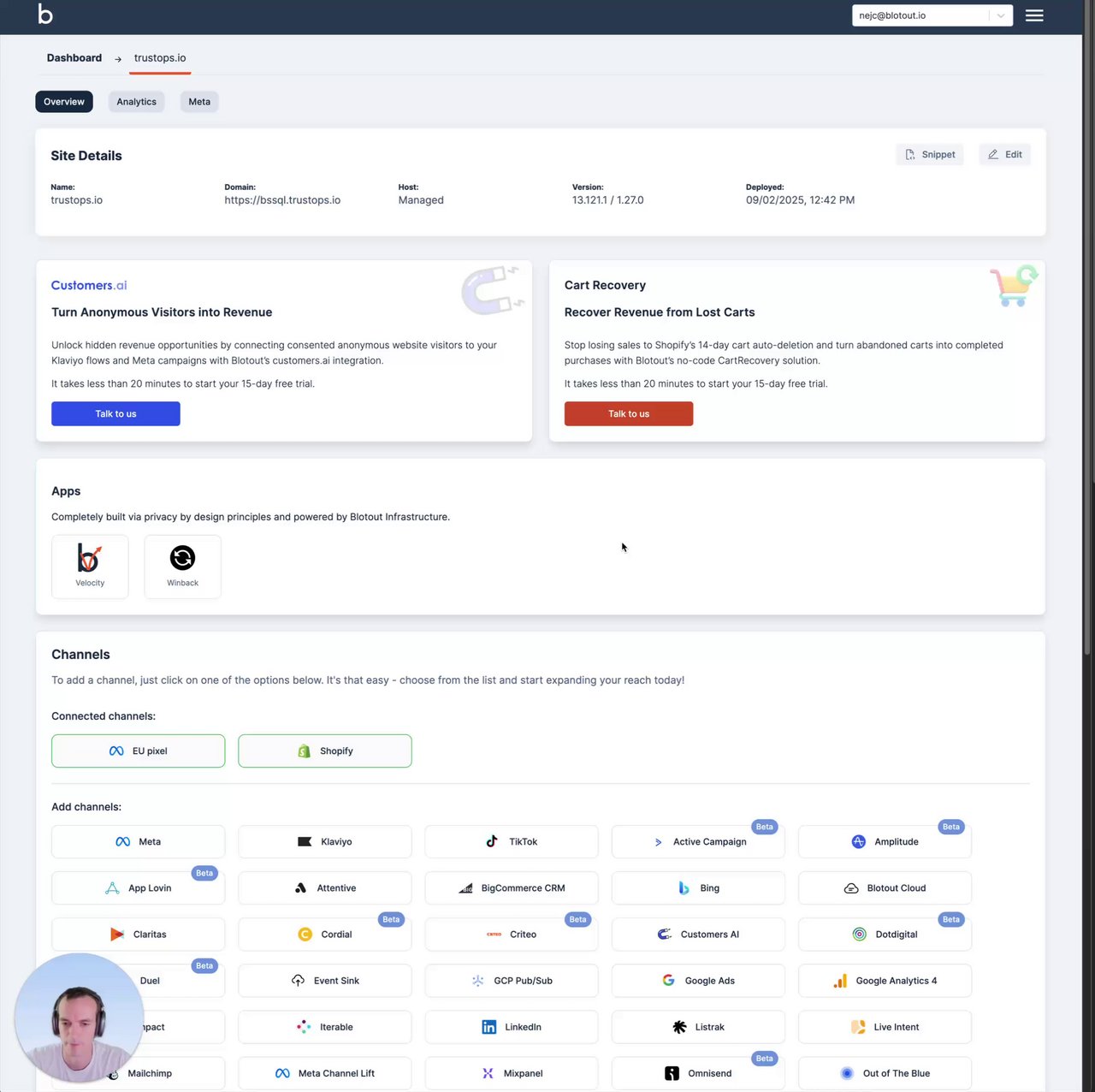Click the Amplitude channel icon
Image resolution: width=1095 pixels, height=1092 pixels.
tap(859, 842)
